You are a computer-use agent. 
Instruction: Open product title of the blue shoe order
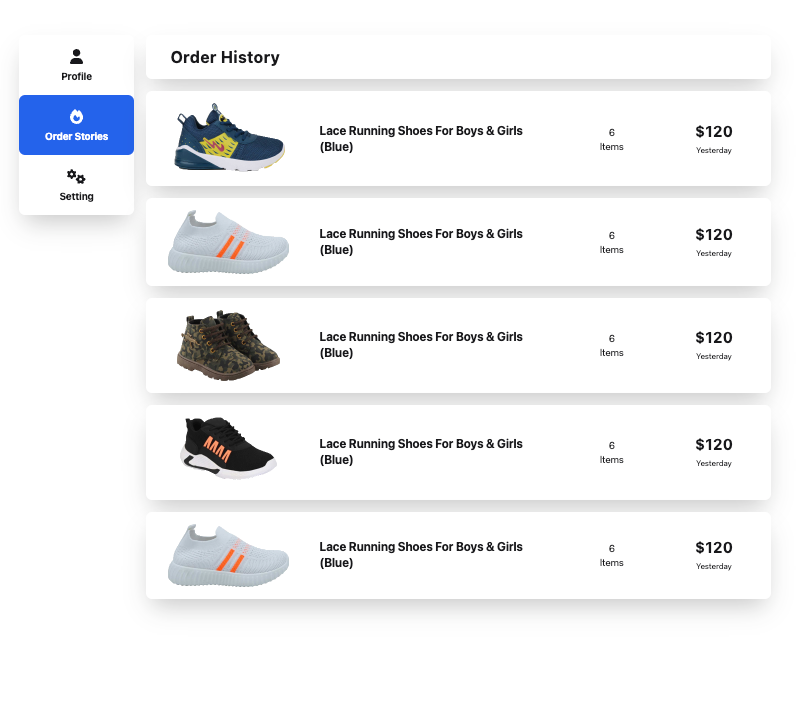point(420,139)
